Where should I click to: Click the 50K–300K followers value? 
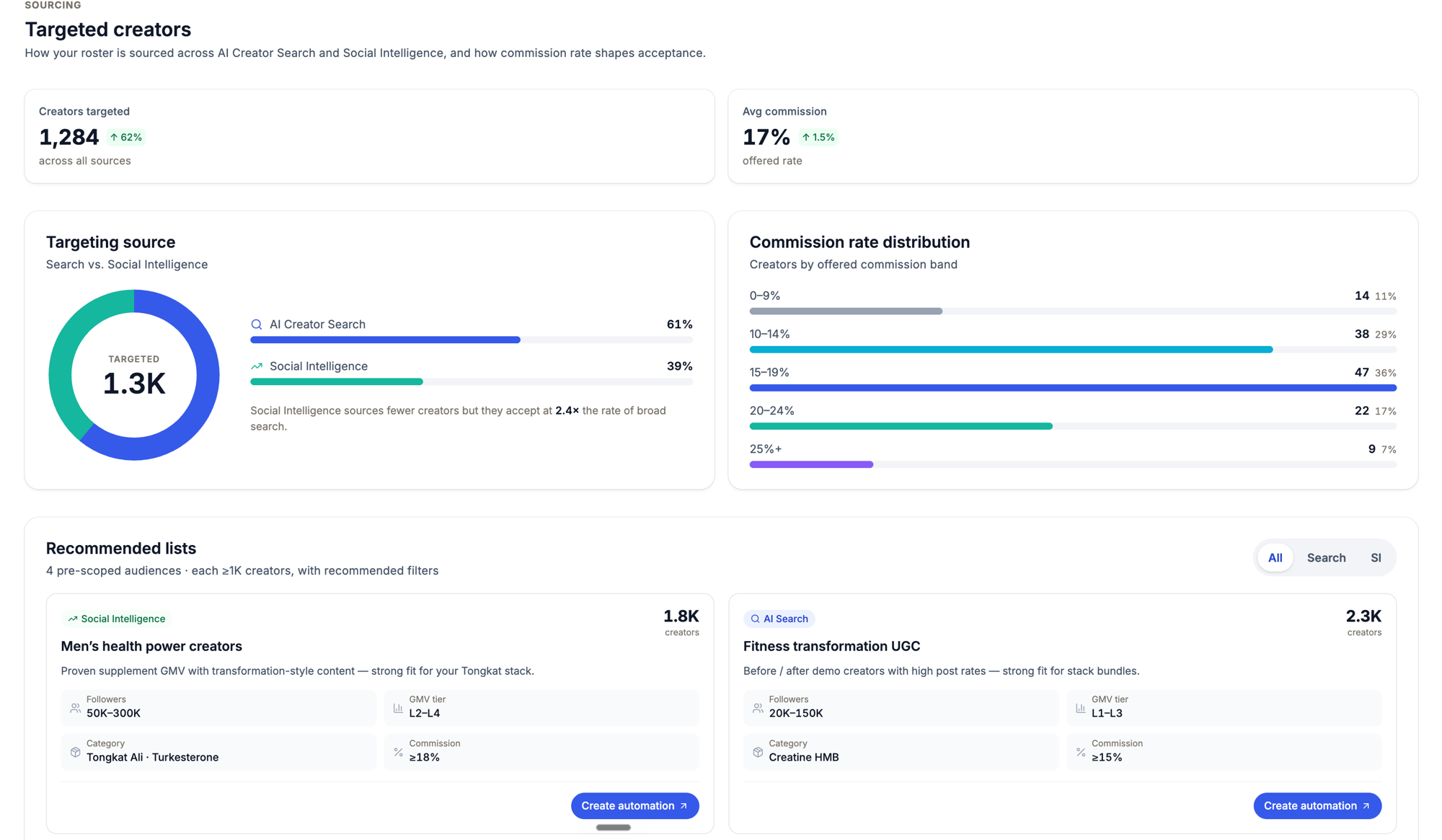pyautogui.click(x=113, y=713)
